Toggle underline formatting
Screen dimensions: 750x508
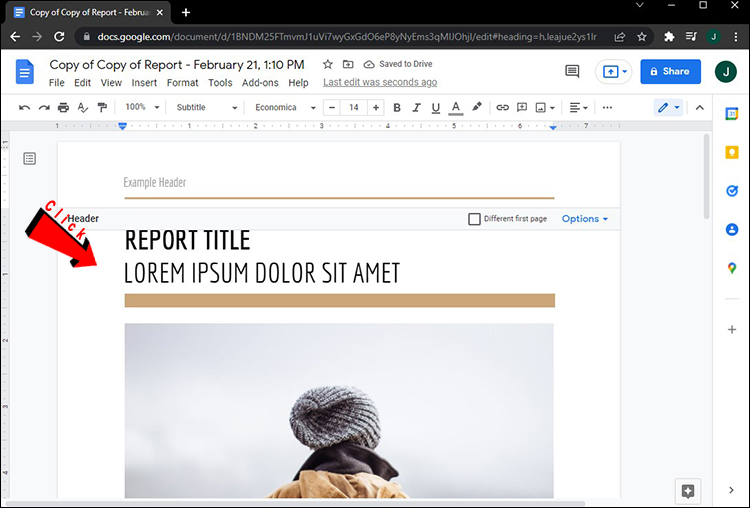[436, 107]
